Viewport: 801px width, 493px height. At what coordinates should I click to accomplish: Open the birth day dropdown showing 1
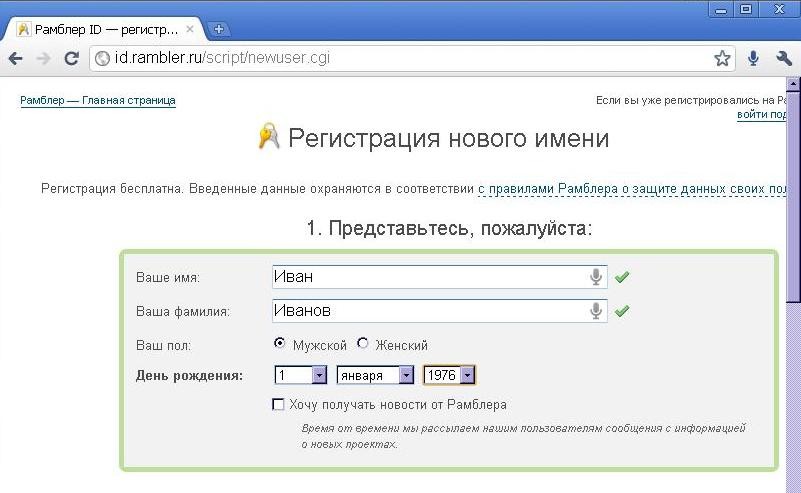(300, 375)
